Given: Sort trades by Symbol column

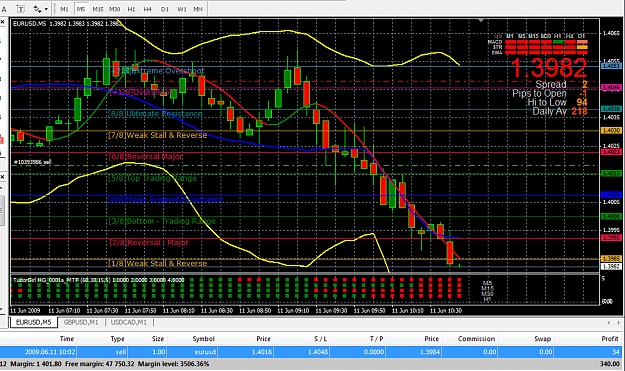Looking at the screenshot, I should click(193, 339).
